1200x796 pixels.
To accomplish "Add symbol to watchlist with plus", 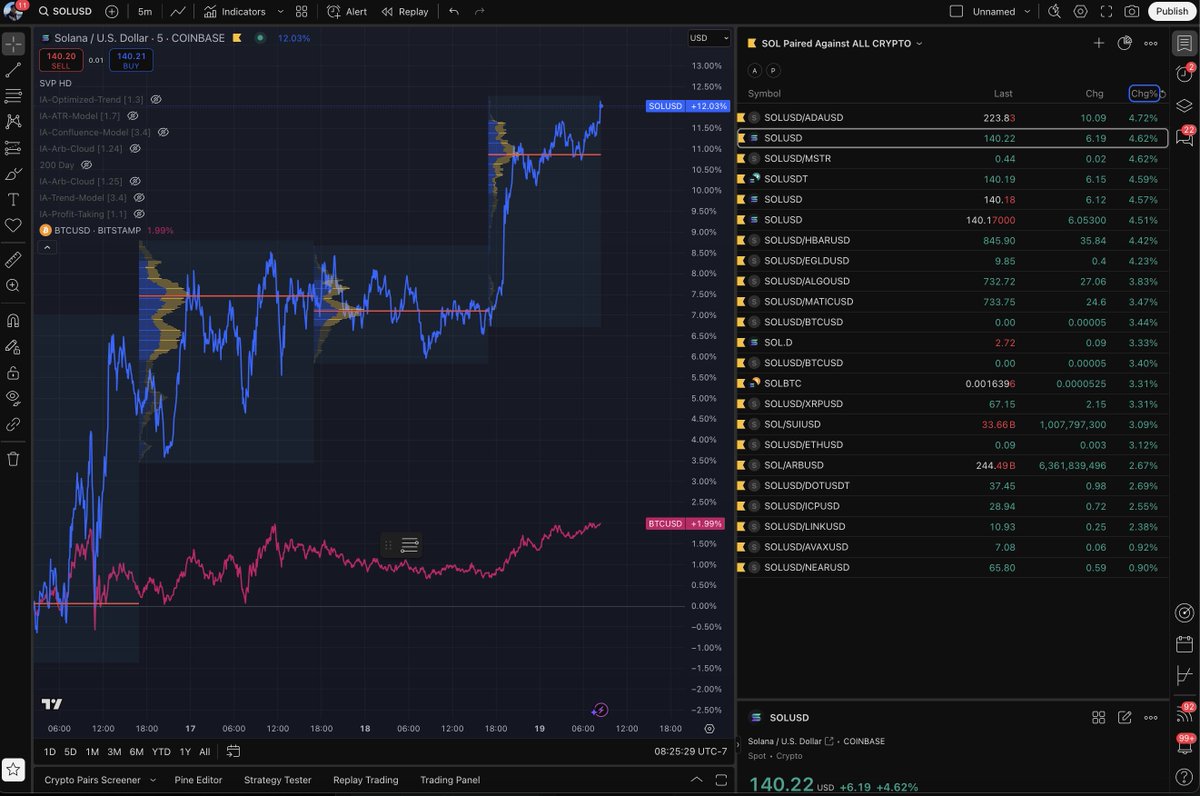I will coord(1099,43).
